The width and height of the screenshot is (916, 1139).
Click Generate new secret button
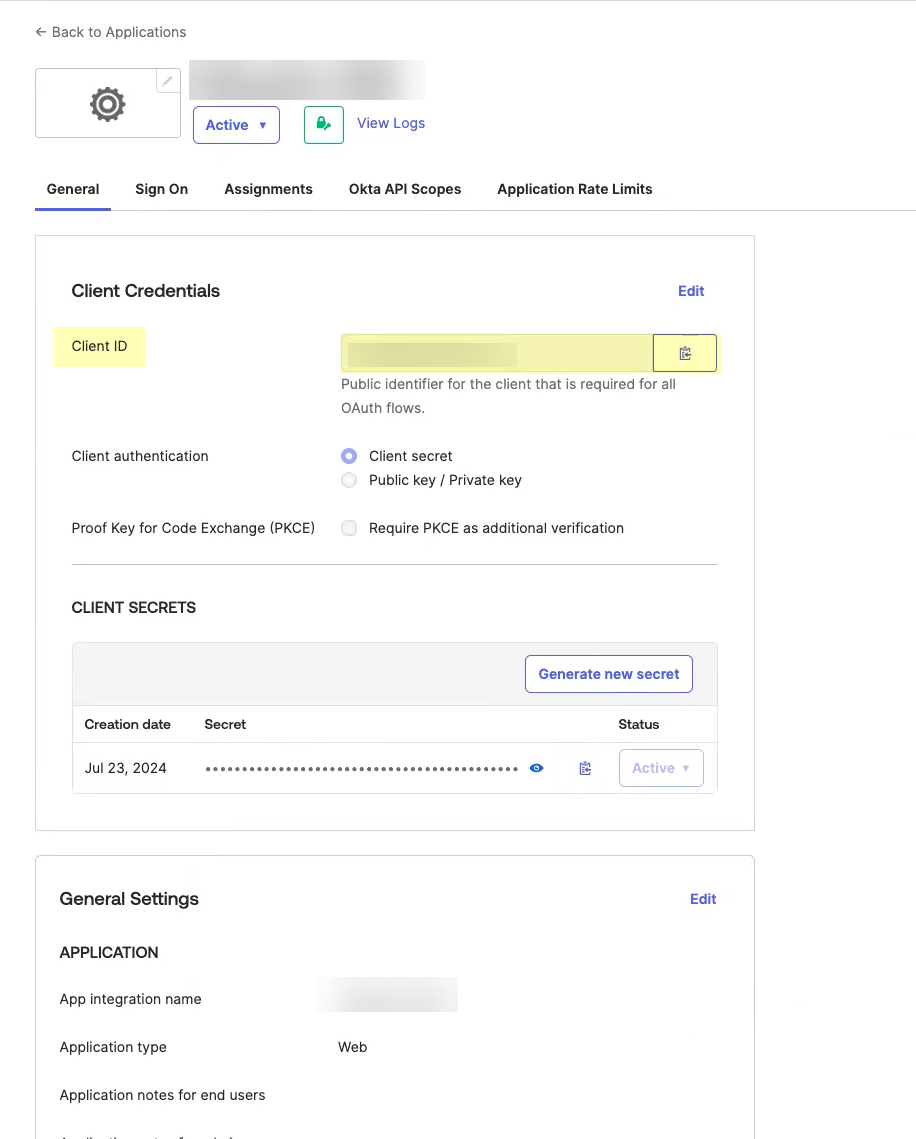click(x=608, y=674)
